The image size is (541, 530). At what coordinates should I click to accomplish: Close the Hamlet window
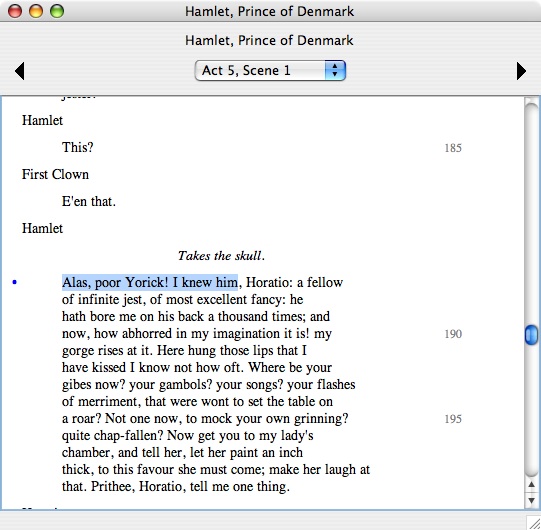[15, 11]
